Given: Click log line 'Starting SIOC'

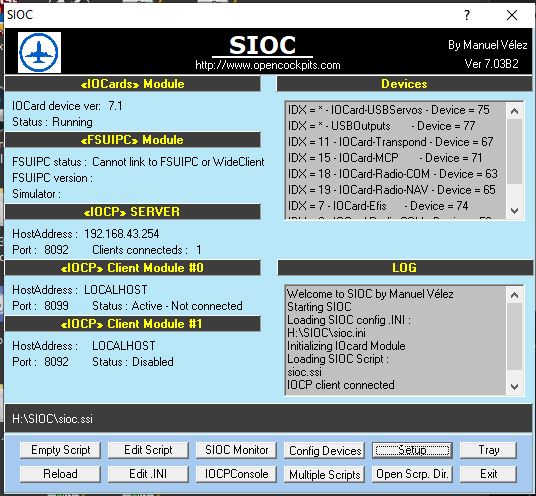Looking at the screenshot, I should [319, 307].
